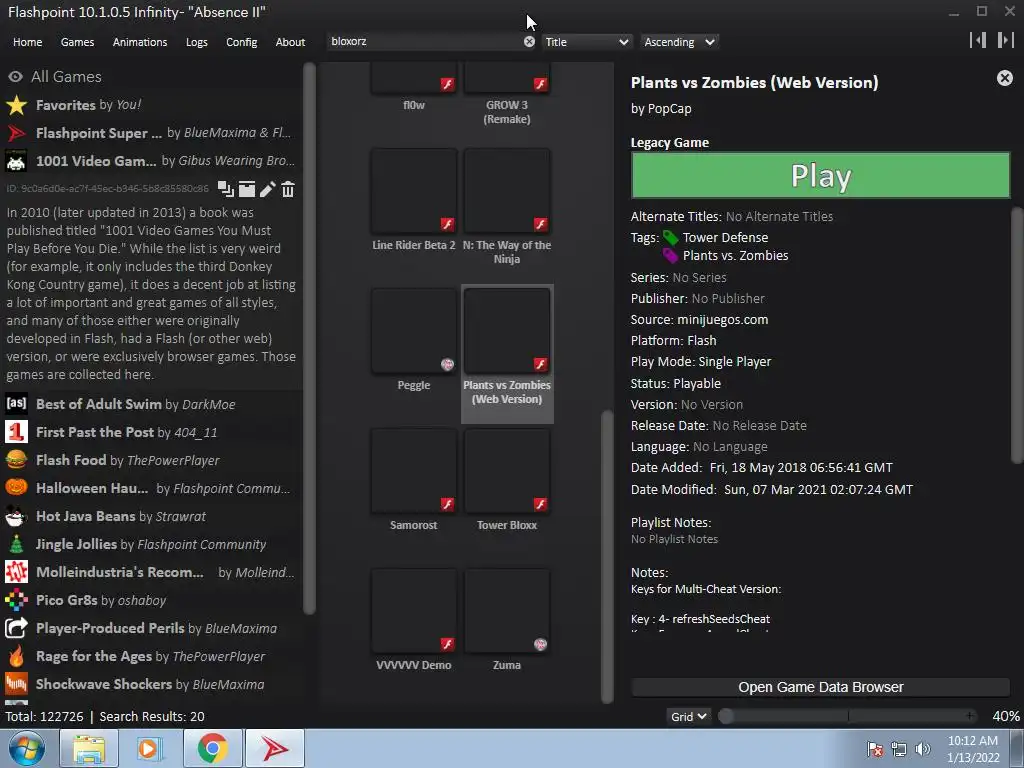Screen dimensions: 1024x768
Task: Click the Tower Defense tag
Action: click(x=725, y=237)
